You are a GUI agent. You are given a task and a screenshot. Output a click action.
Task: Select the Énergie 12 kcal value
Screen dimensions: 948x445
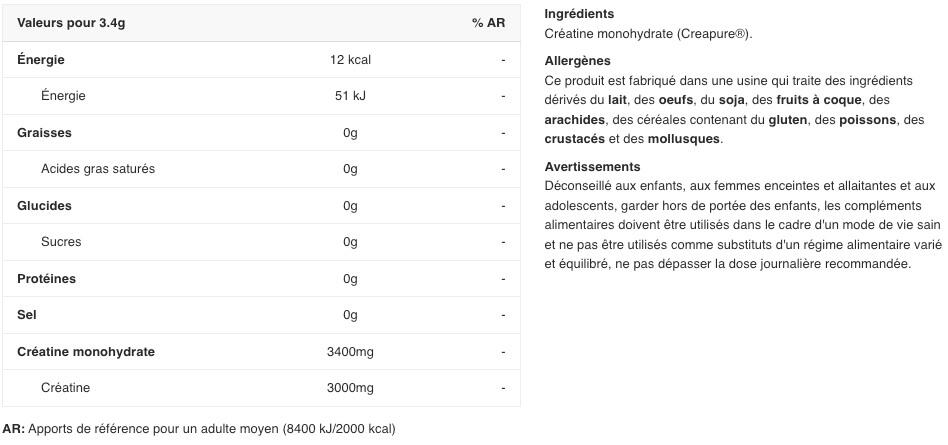click(x=350, y=60)
